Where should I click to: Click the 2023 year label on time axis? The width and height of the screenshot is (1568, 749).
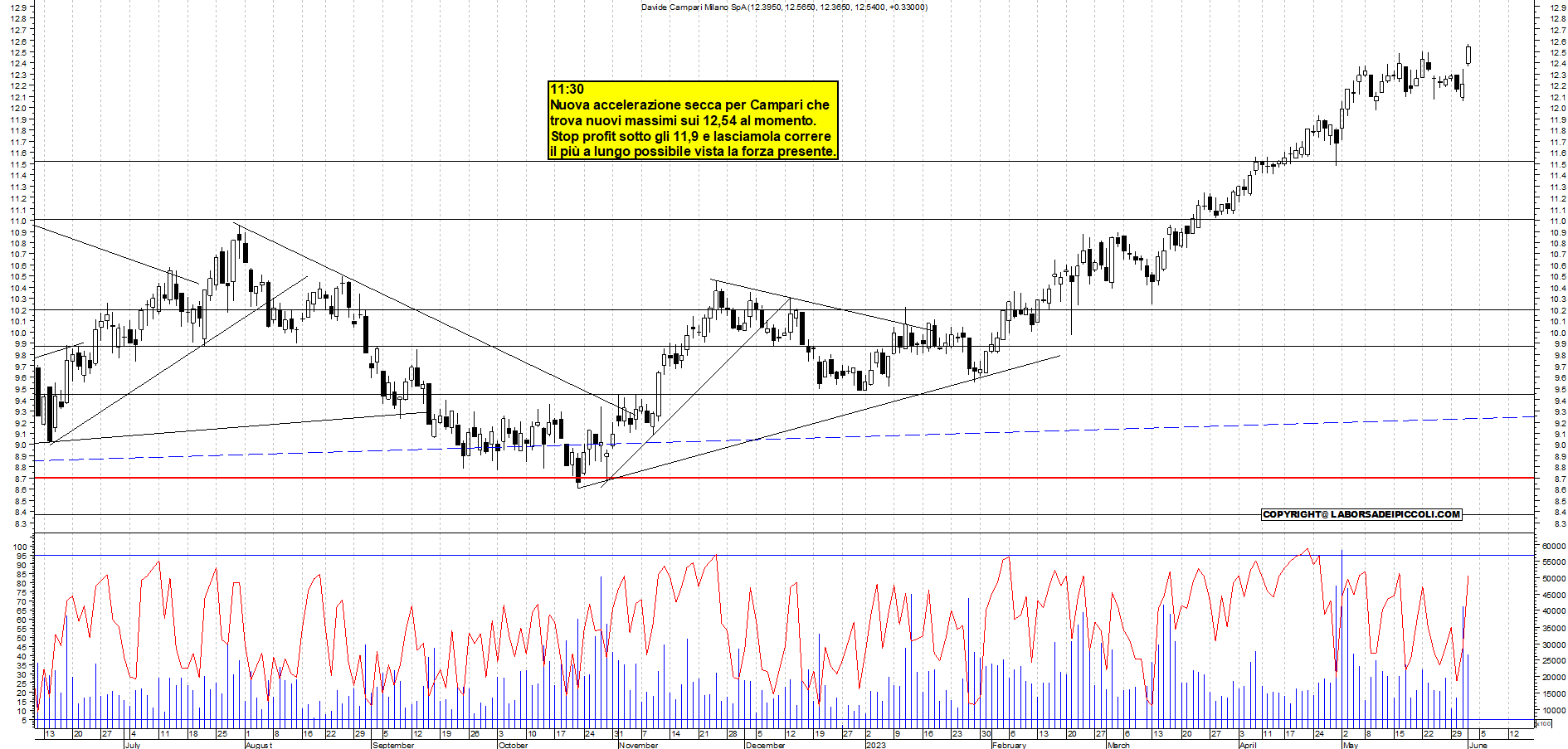tap(875, 745)
